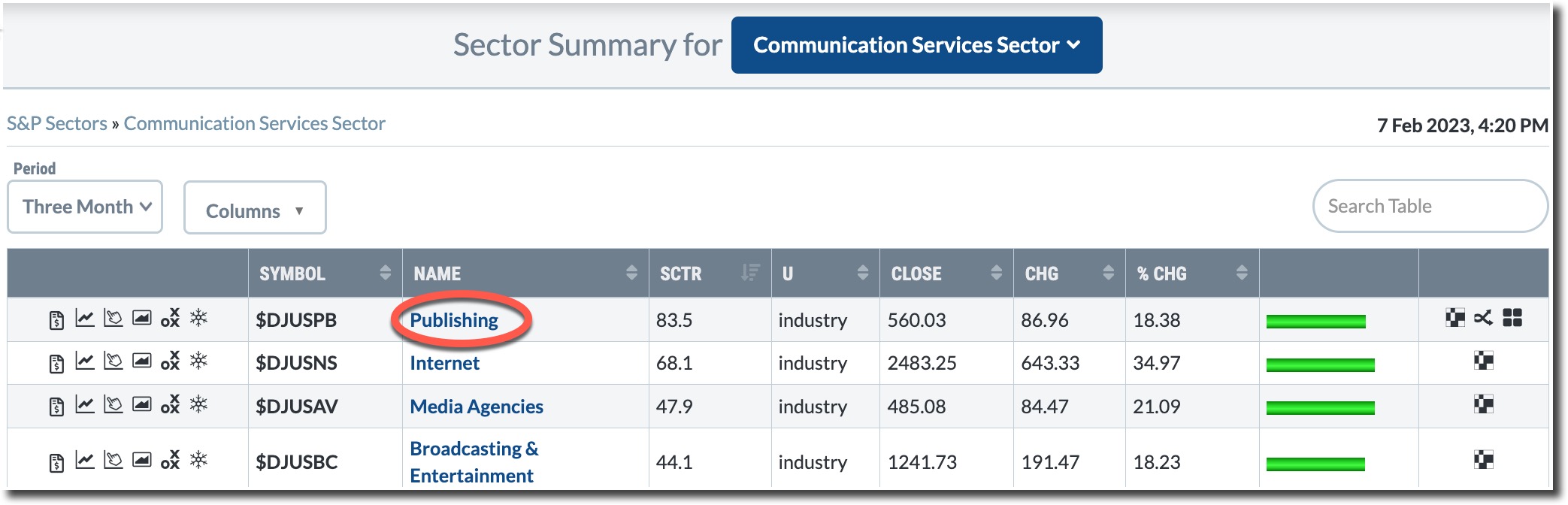Go to S&P Sectors breadcrumb link
Viewport: 1568px width, 505px height.
(57, 123)
